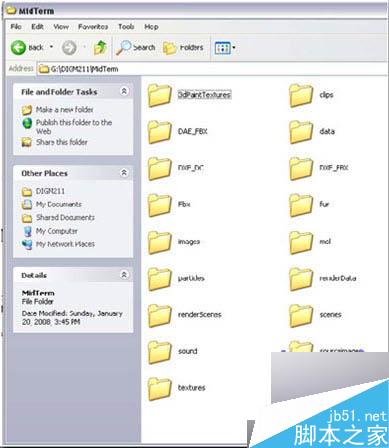Click the Make a new folder icon

(27, 110)
